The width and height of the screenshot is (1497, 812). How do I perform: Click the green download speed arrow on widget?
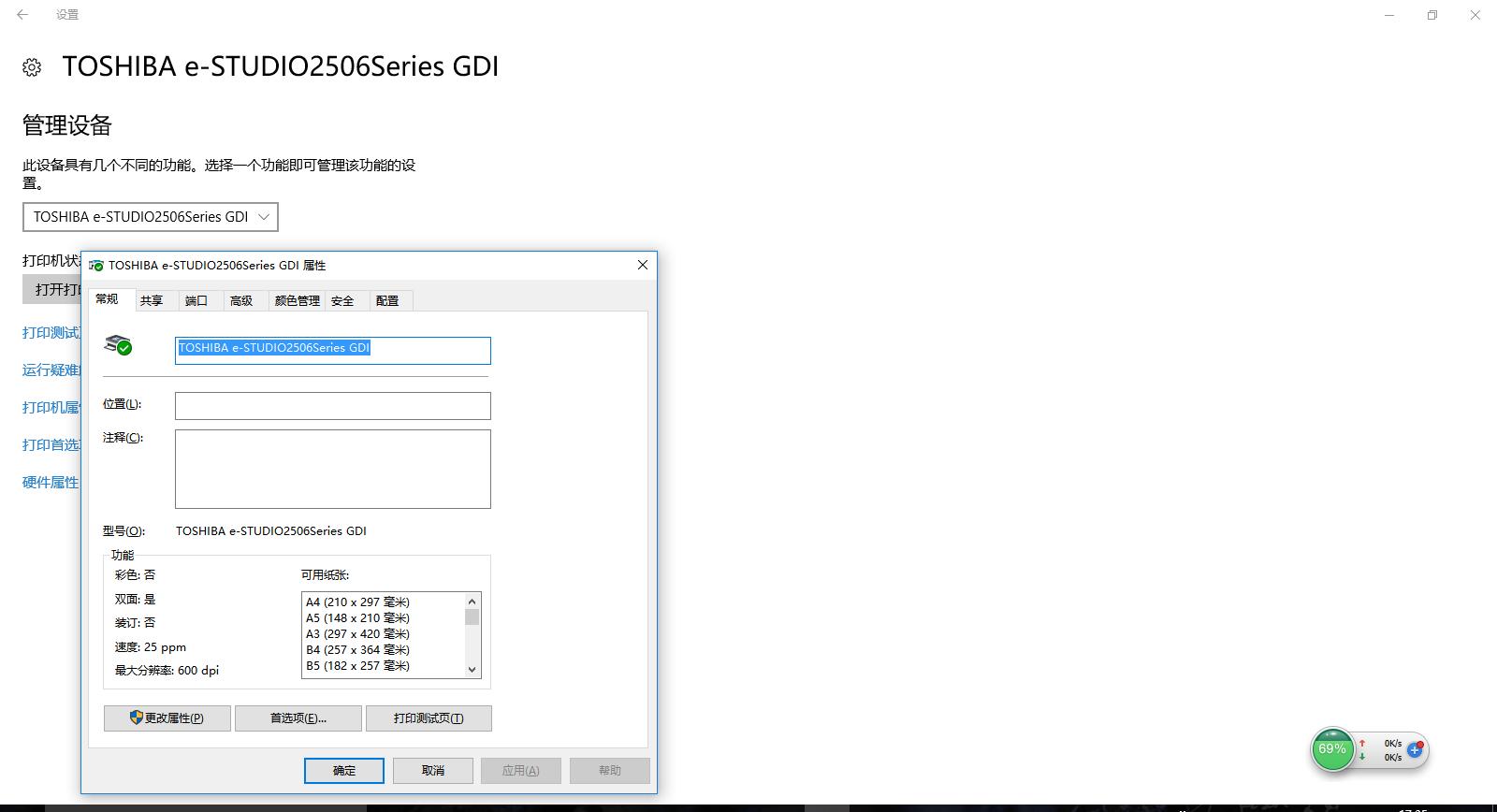(1362, 757)
